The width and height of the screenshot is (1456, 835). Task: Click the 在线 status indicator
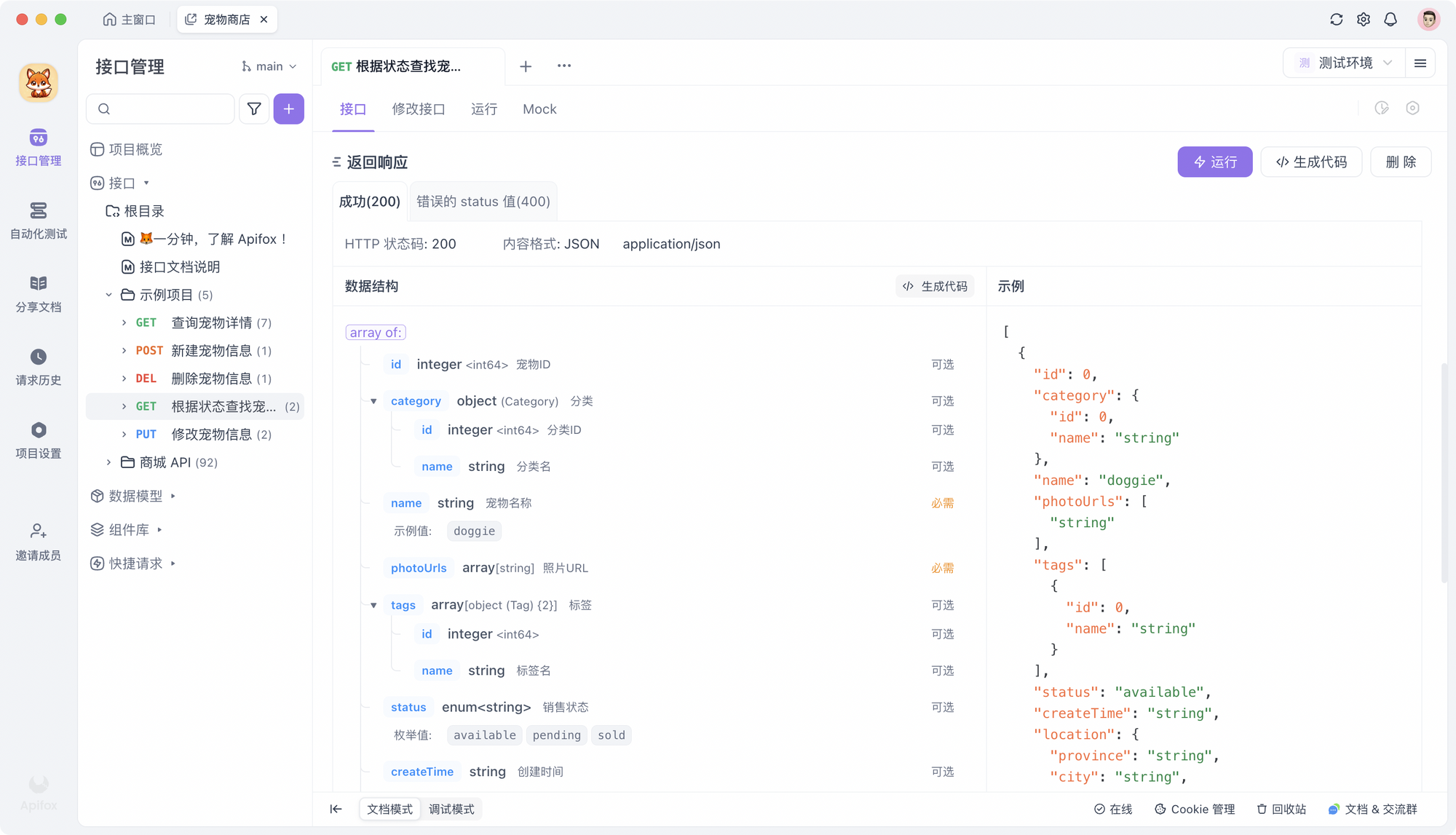[1113, 809]
